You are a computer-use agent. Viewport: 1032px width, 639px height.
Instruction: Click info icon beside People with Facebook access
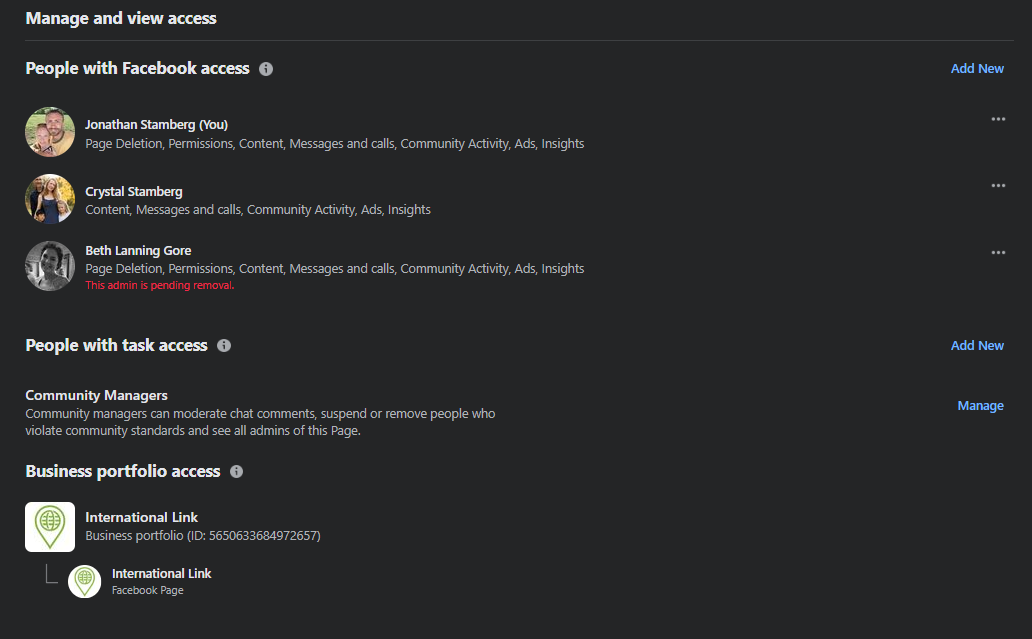click(x=266, y=69)
